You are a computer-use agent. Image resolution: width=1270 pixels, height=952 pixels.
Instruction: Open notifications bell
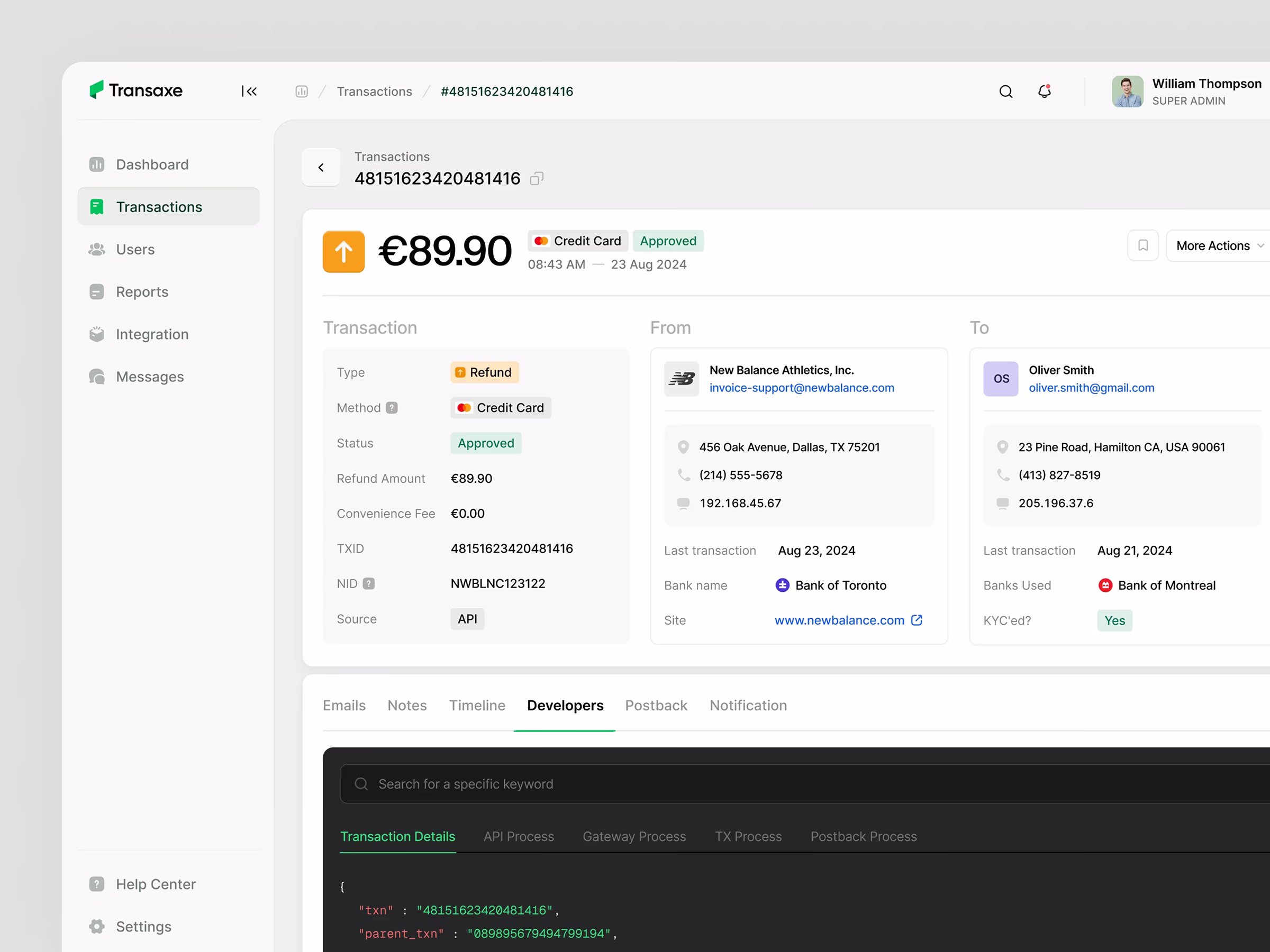pyautogui.click(x=1045, y=91)
